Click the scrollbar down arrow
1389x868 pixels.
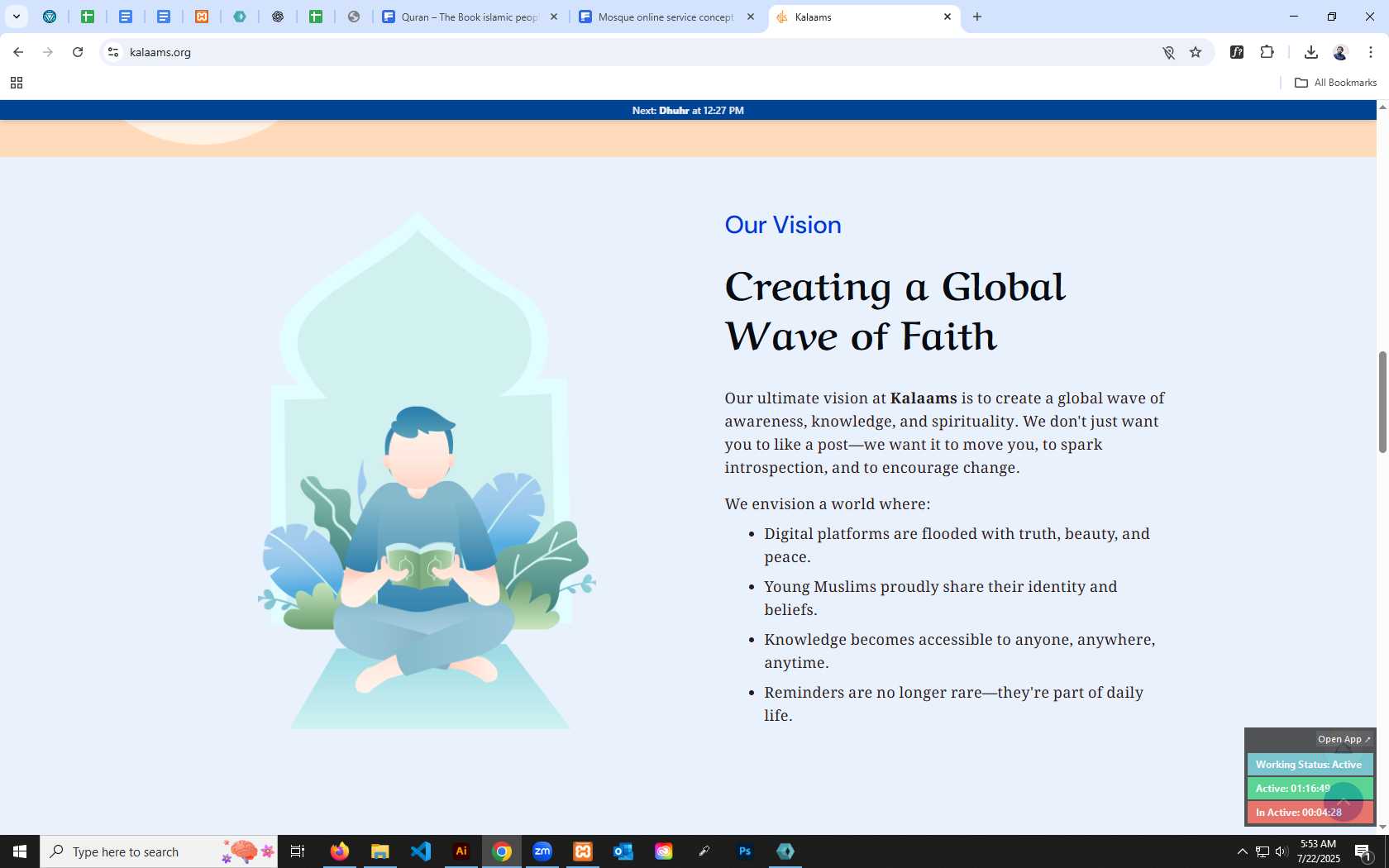[1382, 827]
